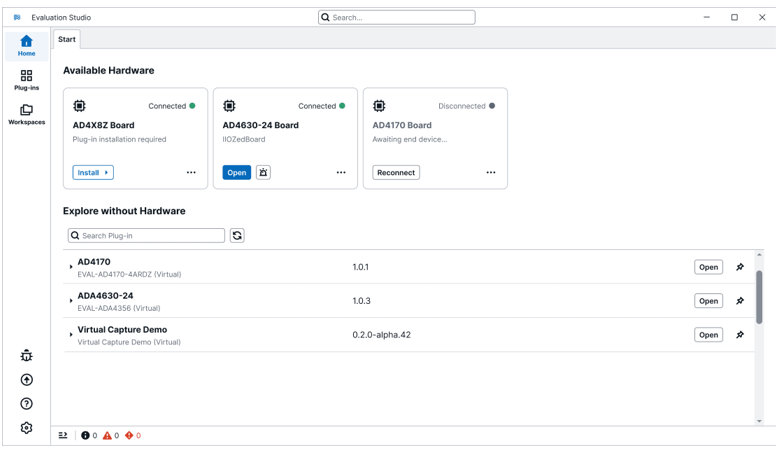
Task: Expand the ADA4630-24 plug-in row
Action: point(71,300)
